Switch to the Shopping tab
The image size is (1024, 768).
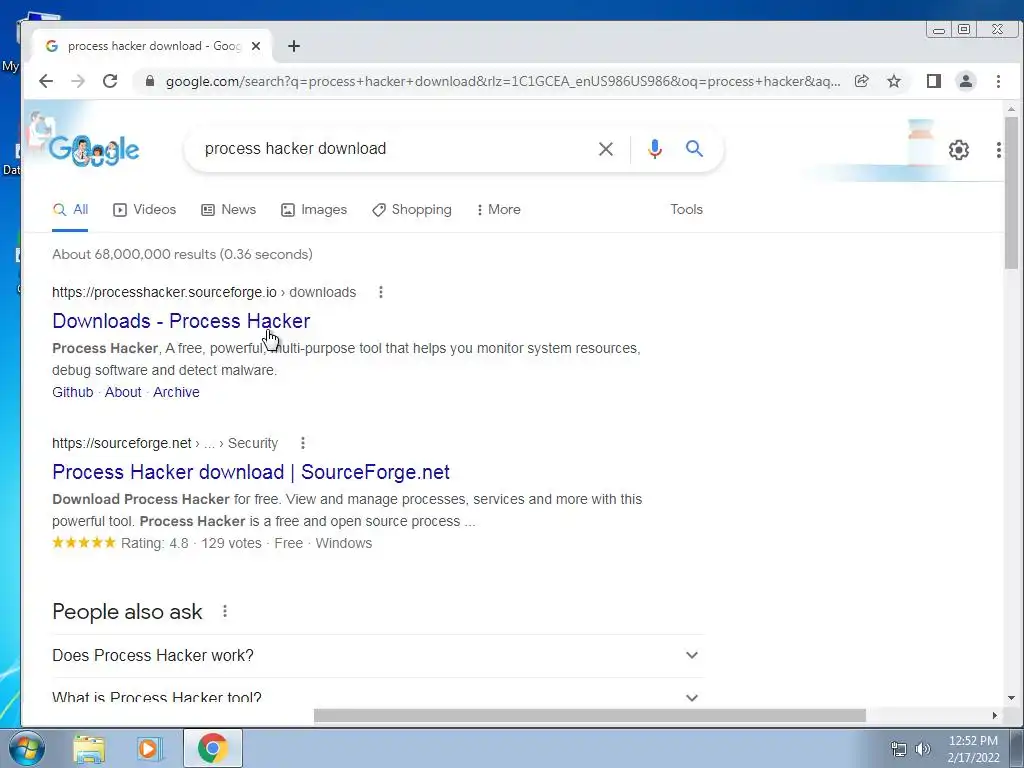tap(412, 210)
